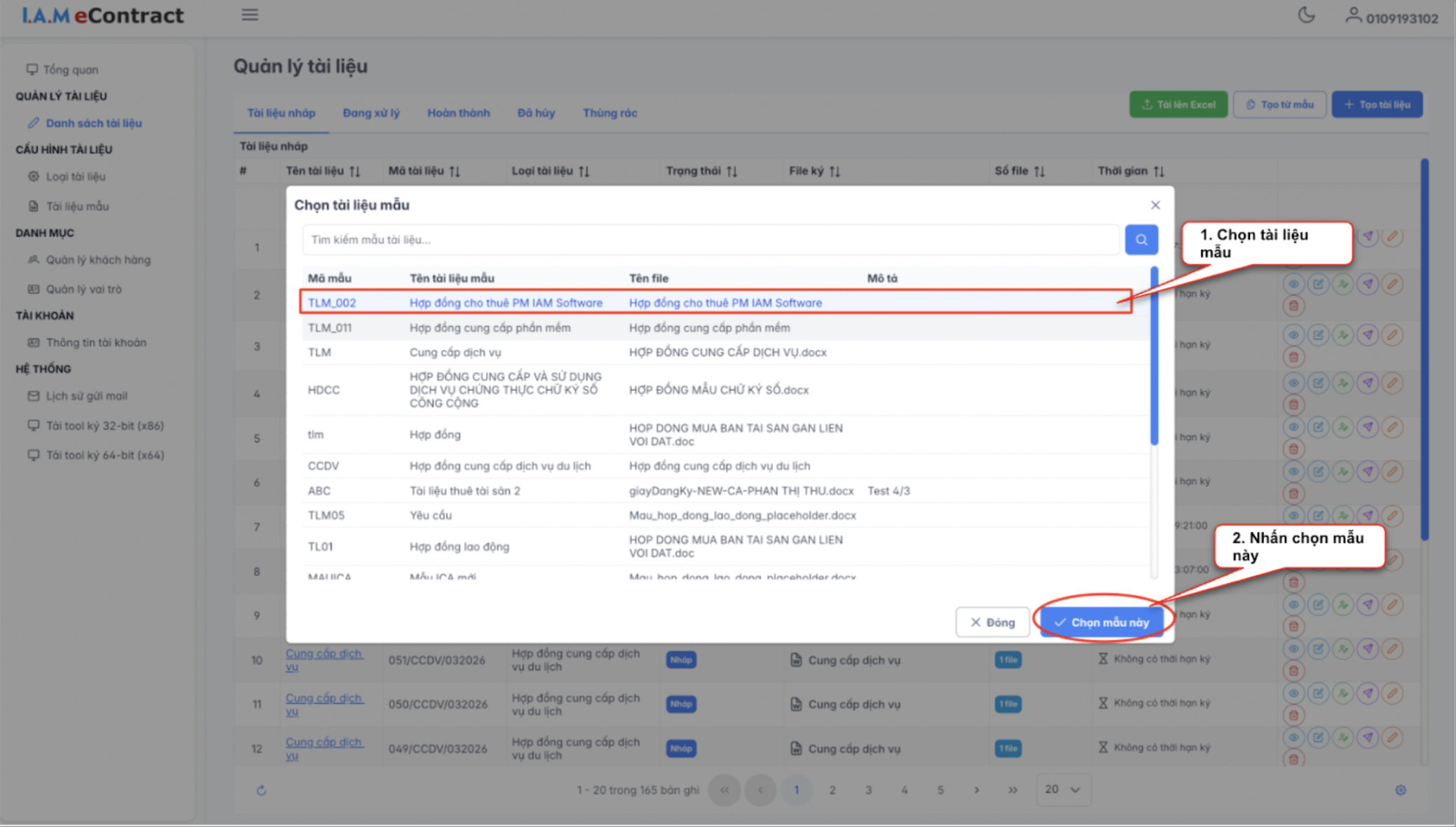Toggle dark mode moon icon

click(x=1306, y=15)
